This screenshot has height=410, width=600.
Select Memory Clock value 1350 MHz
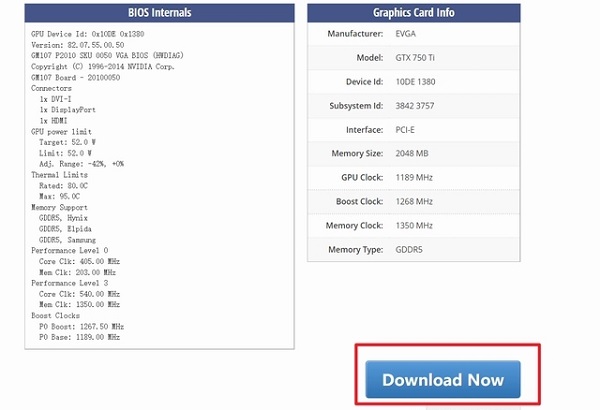[414, 226]
